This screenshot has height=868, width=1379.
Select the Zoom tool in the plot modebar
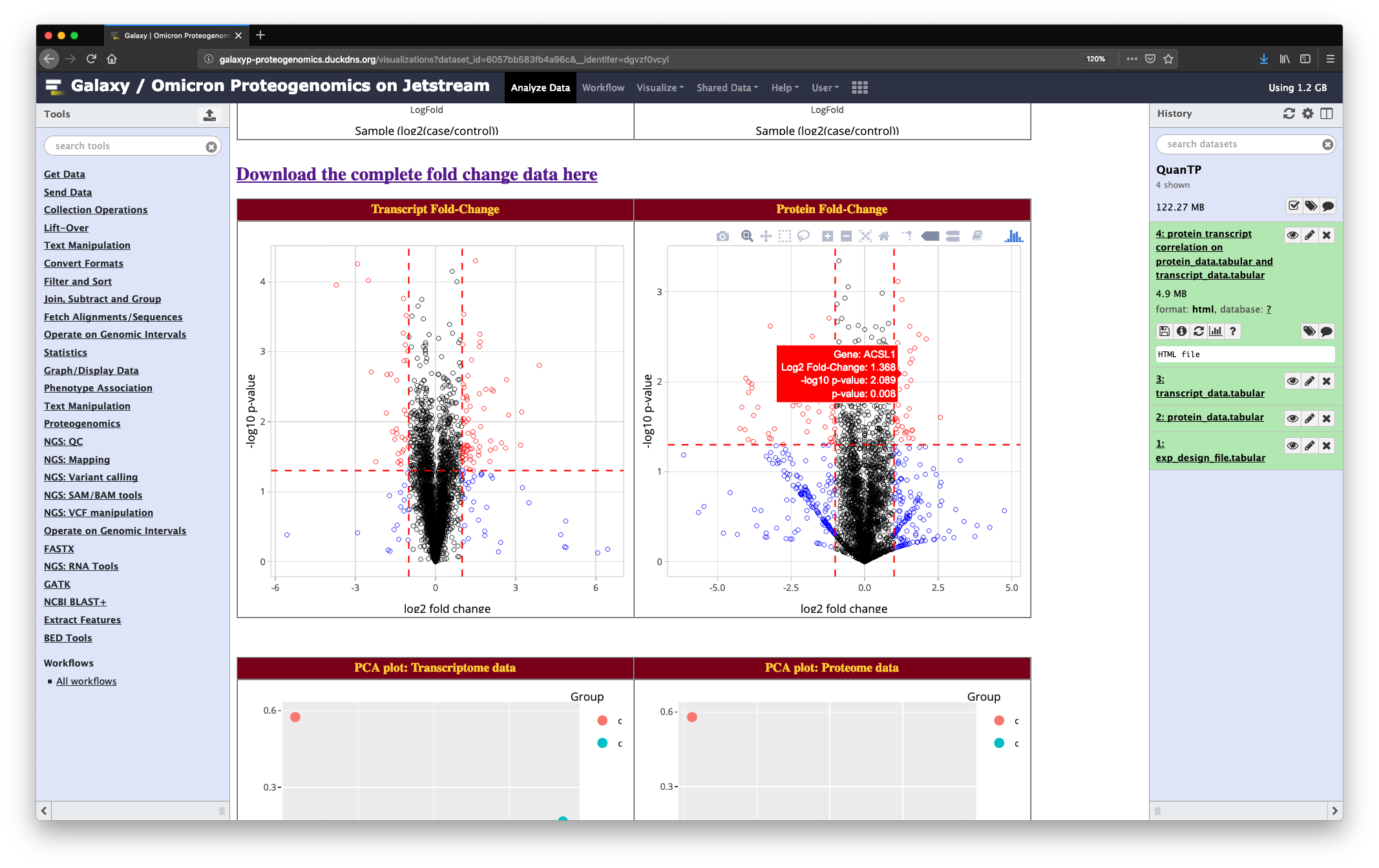click(x=747, y=236)
